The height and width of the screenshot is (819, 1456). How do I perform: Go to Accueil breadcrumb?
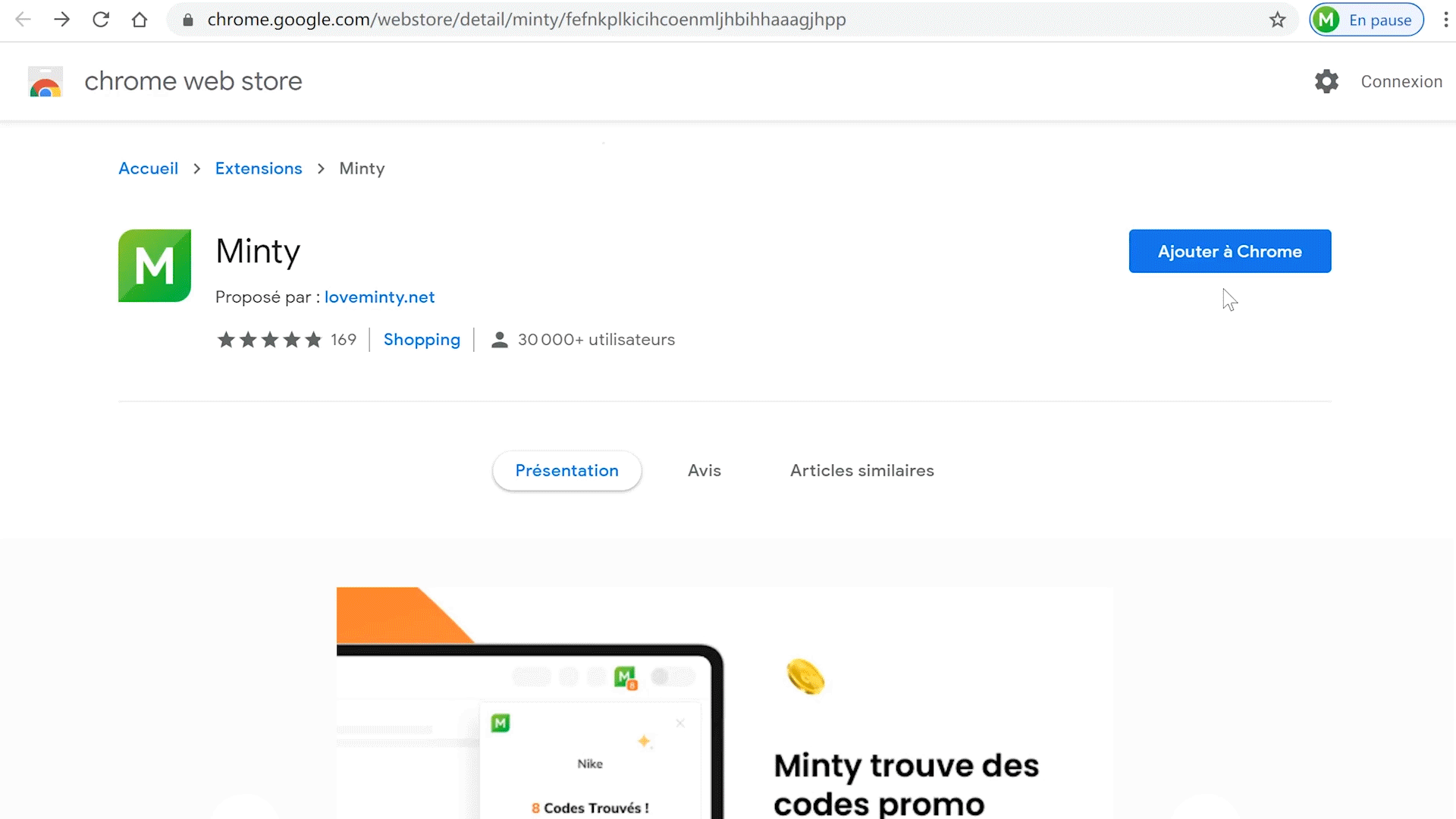tap(149, 168)
